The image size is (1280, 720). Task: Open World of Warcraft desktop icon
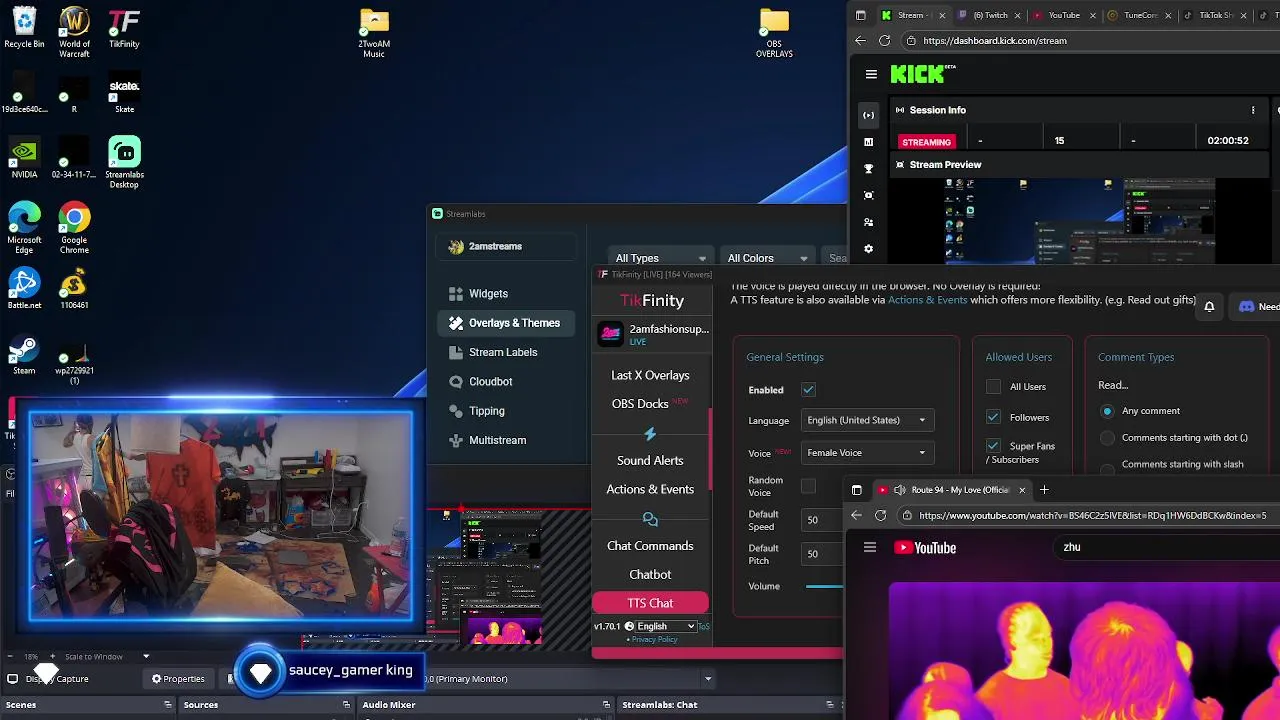point(74,32)
